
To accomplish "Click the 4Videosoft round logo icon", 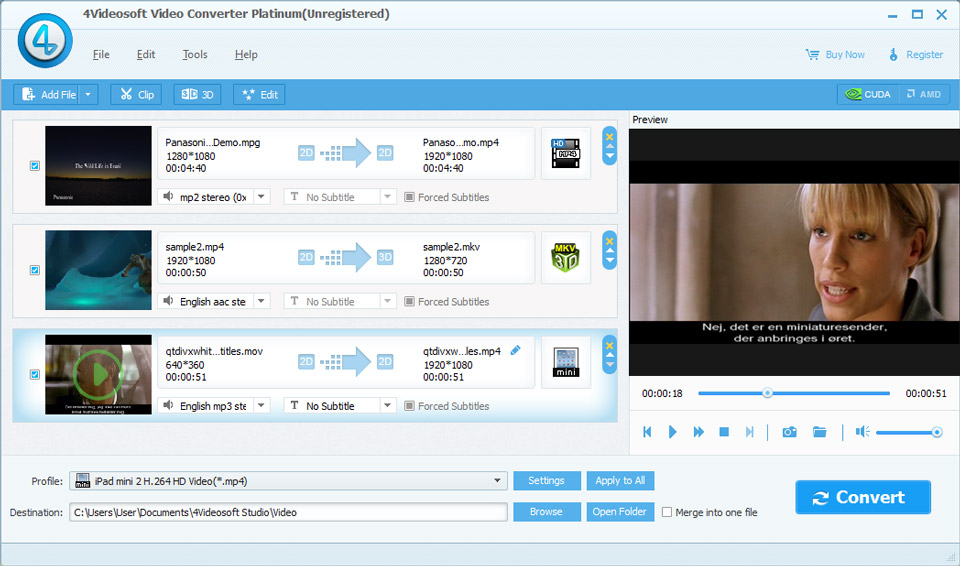I will pos(45,40).
